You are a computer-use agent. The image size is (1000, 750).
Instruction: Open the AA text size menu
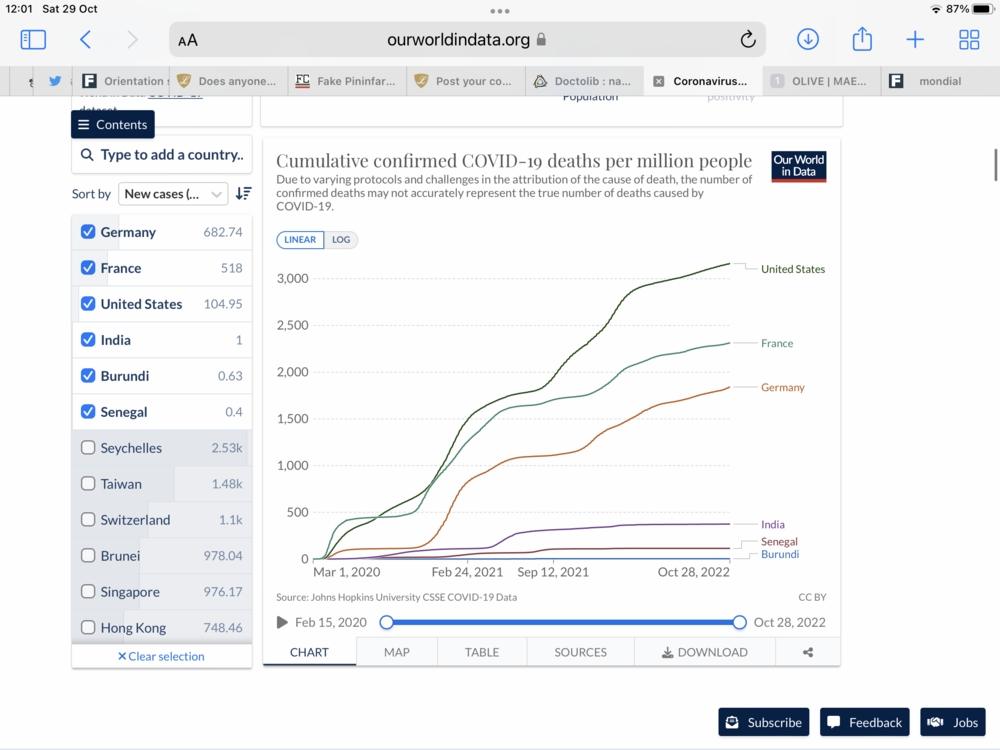[188, 41]
